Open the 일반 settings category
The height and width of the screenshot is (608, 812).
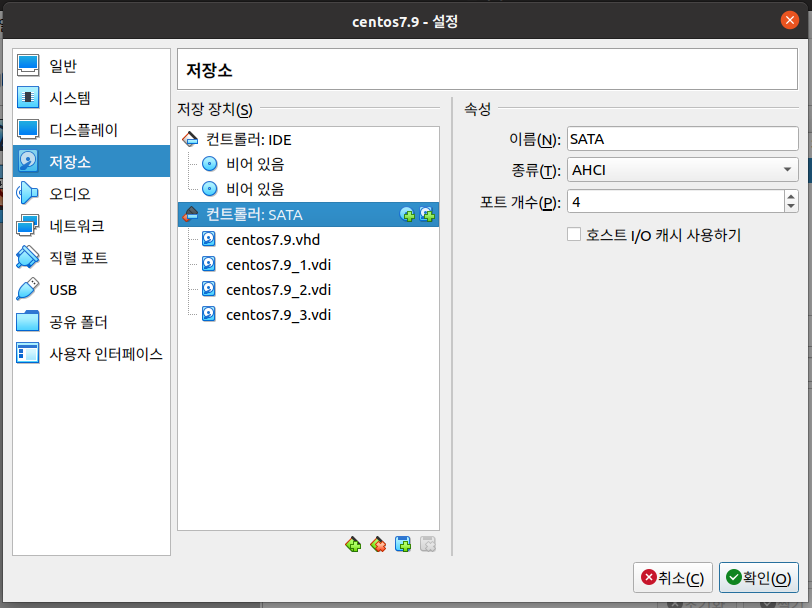(91, 66)
